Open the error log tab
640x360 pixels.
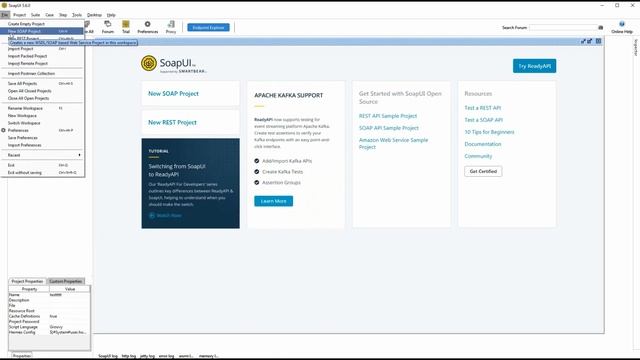tap(166, 356)
